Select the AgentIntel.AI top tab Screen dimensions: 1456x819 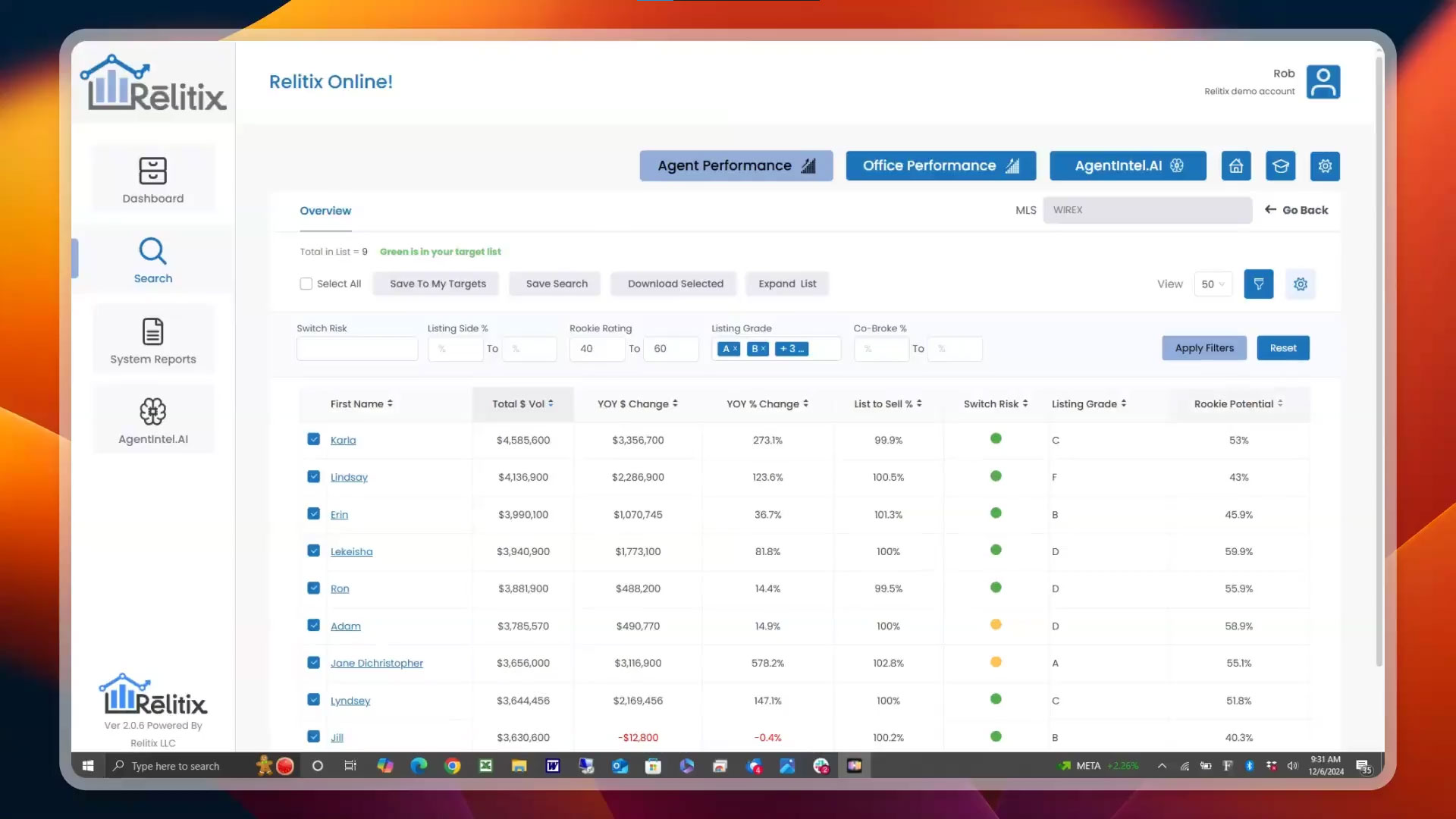coord(1128,165)
